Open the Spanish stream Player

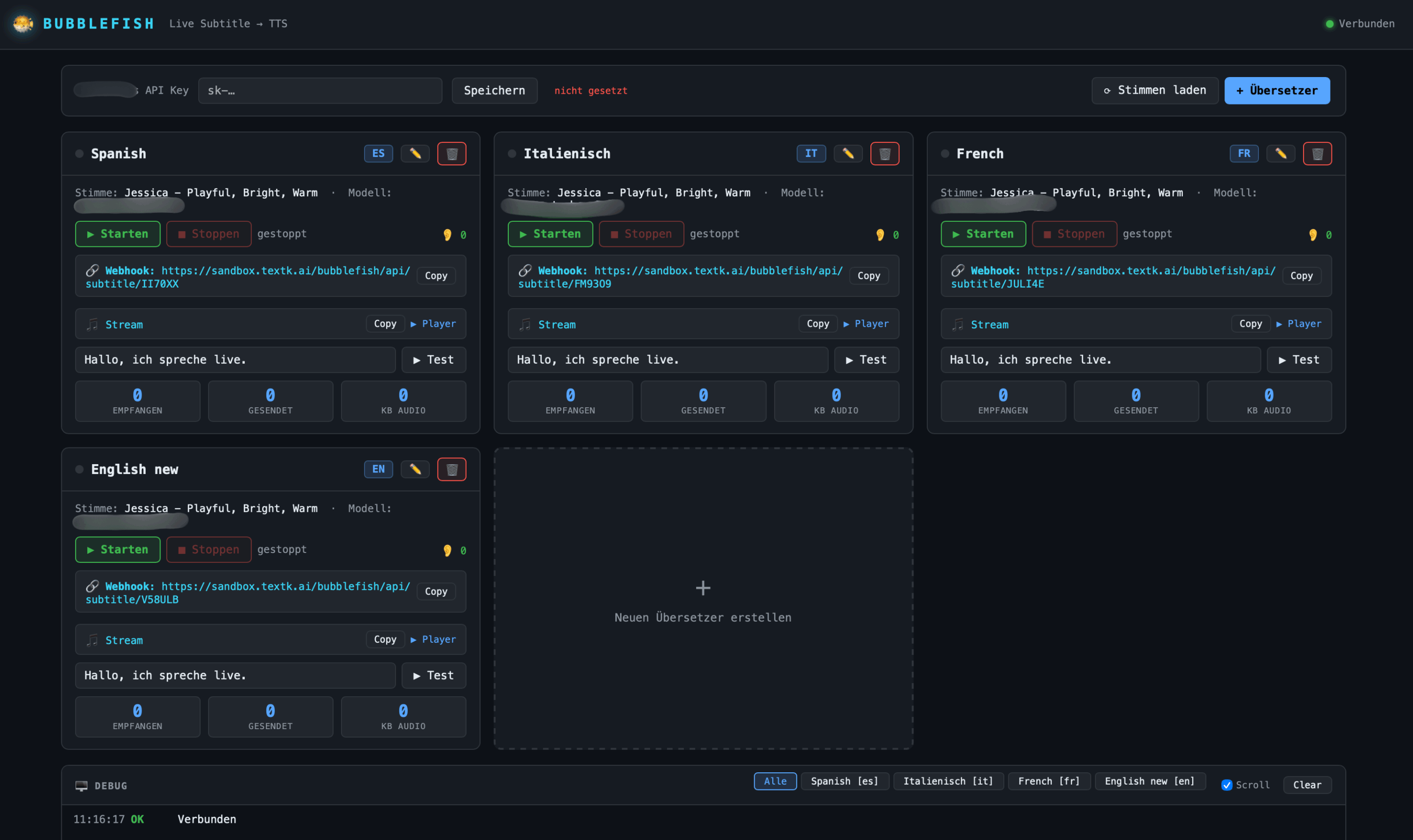pos(433,324)
